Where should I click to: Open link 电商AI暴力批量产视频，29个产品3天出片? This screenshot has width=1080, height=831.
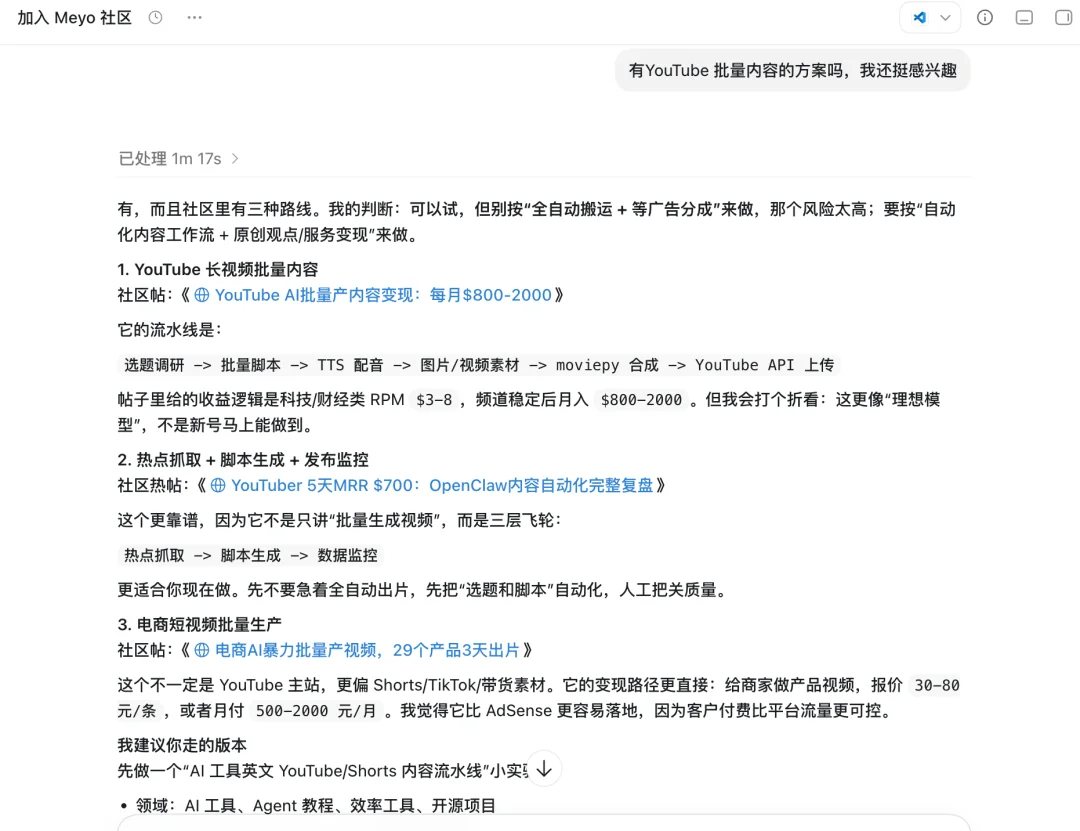(366, 650)
